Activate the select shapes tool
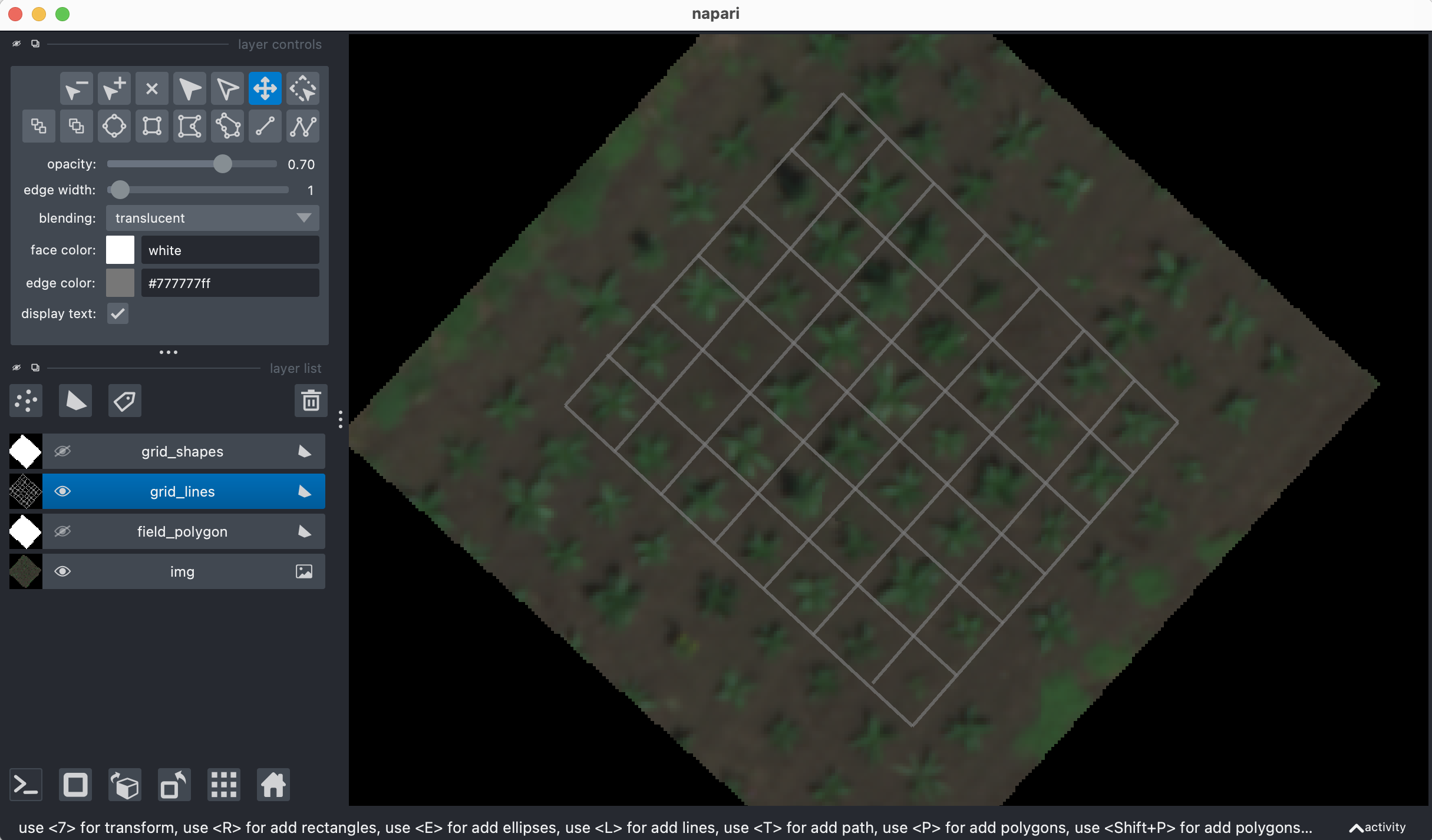 pos(189,89)
